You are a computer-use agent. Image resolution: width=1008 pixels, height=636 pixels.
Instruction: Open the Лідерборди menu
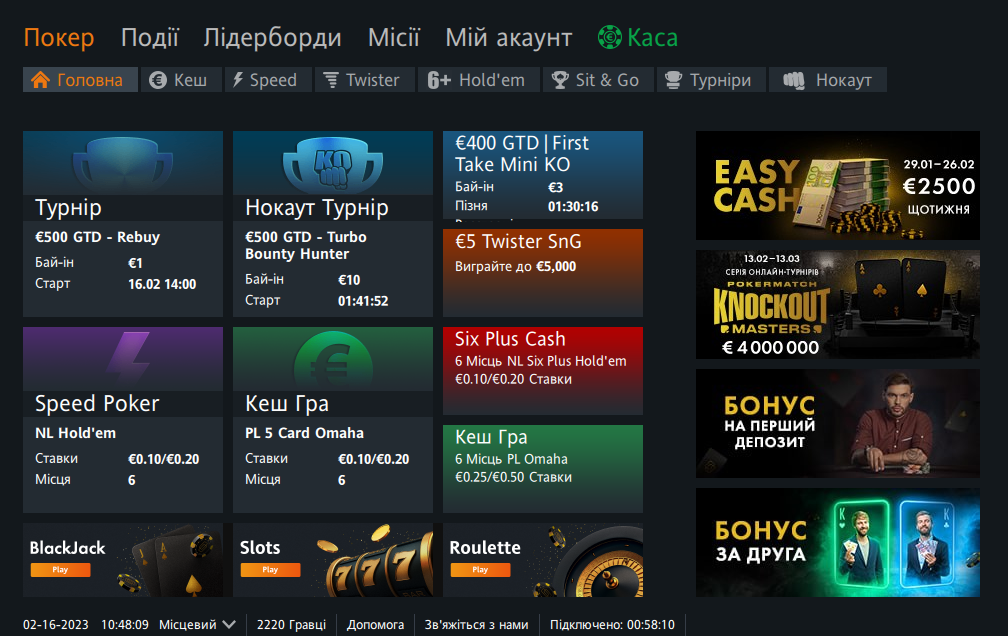point(272,38)
